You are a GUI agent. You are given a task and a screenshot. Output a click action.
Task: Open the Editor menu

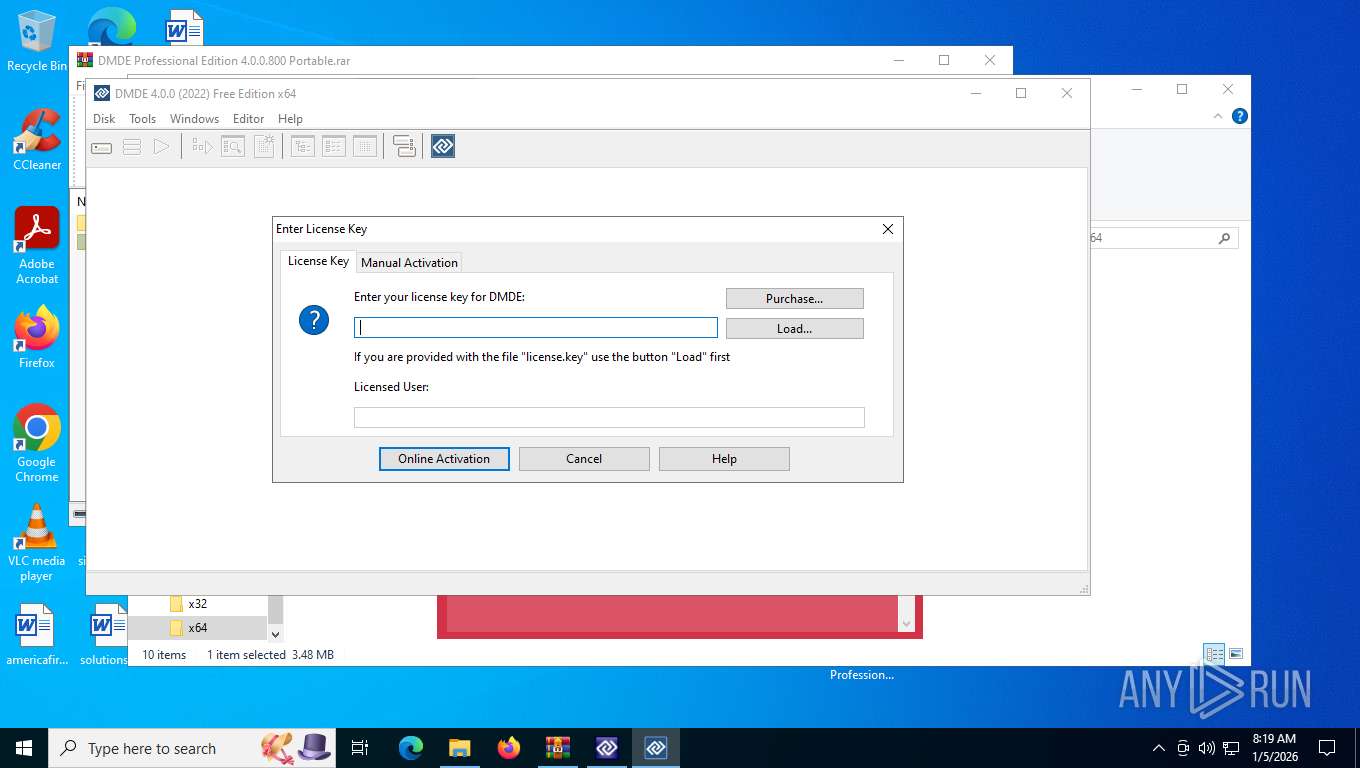pos(248,119)
